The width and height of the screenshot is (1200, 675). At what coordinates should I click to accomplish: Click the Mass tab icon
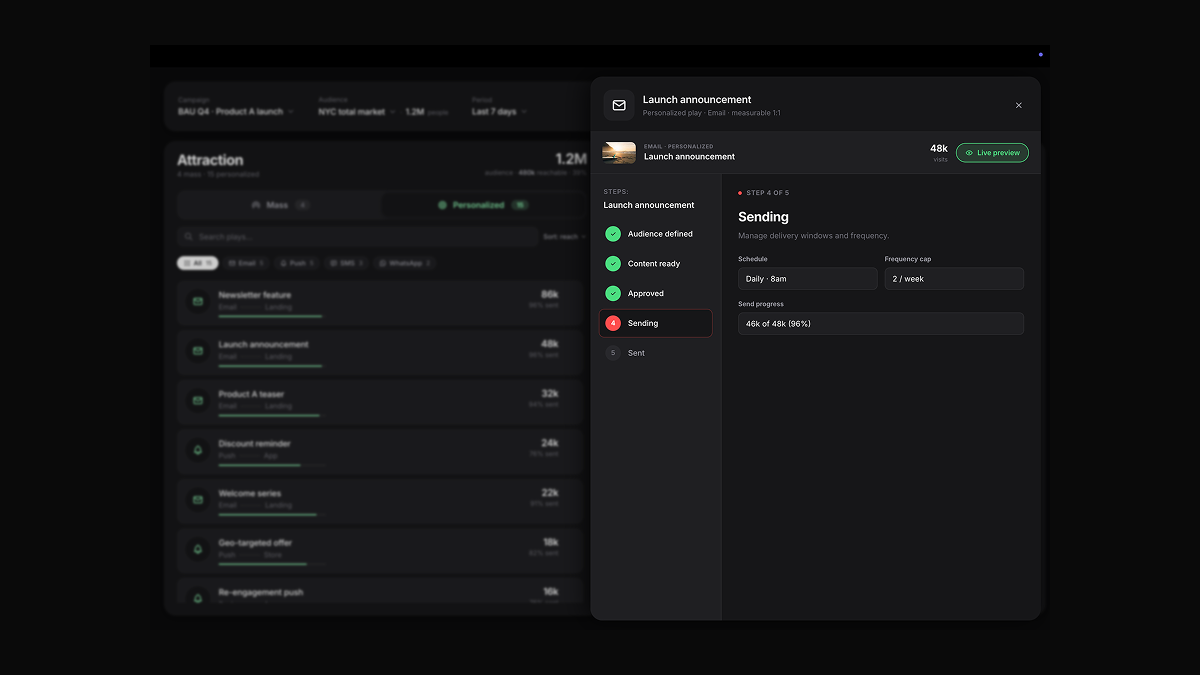pos(256,205)
